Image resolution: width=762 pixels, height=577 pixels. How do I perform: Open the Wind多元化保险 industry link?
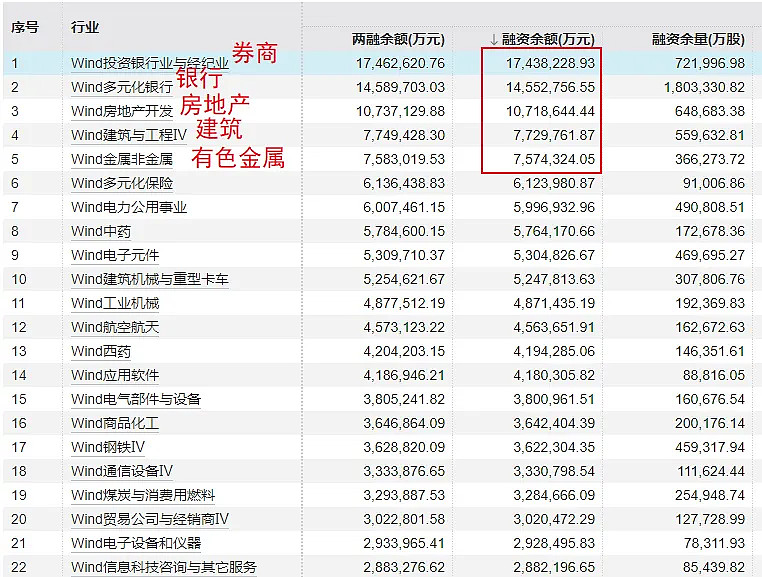pyautogui.click(x=122, y=183)
